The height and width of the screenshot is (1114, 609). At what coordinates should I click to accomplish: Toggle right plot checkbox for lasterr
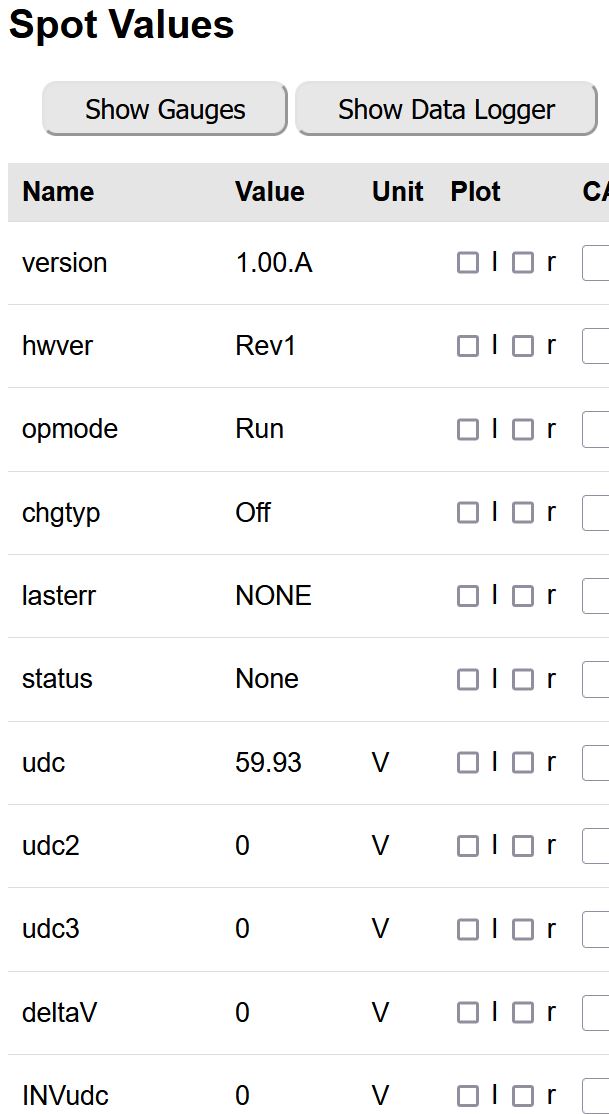coord(523,596)
